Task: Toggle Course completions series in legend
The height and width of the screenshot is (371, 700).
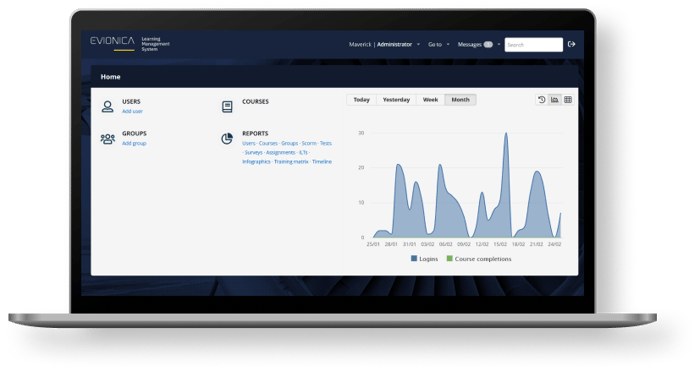Action: pyautogui.click(x=479, y=258)
